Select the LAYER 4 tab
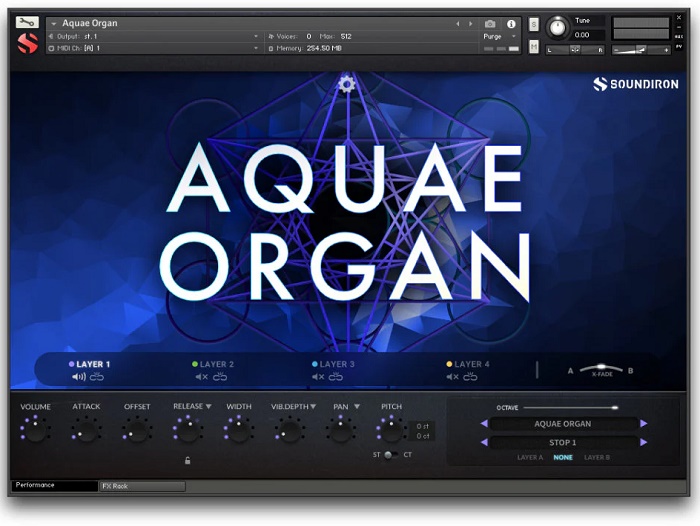The image size is (700, 526). click(x=468, y=364)
